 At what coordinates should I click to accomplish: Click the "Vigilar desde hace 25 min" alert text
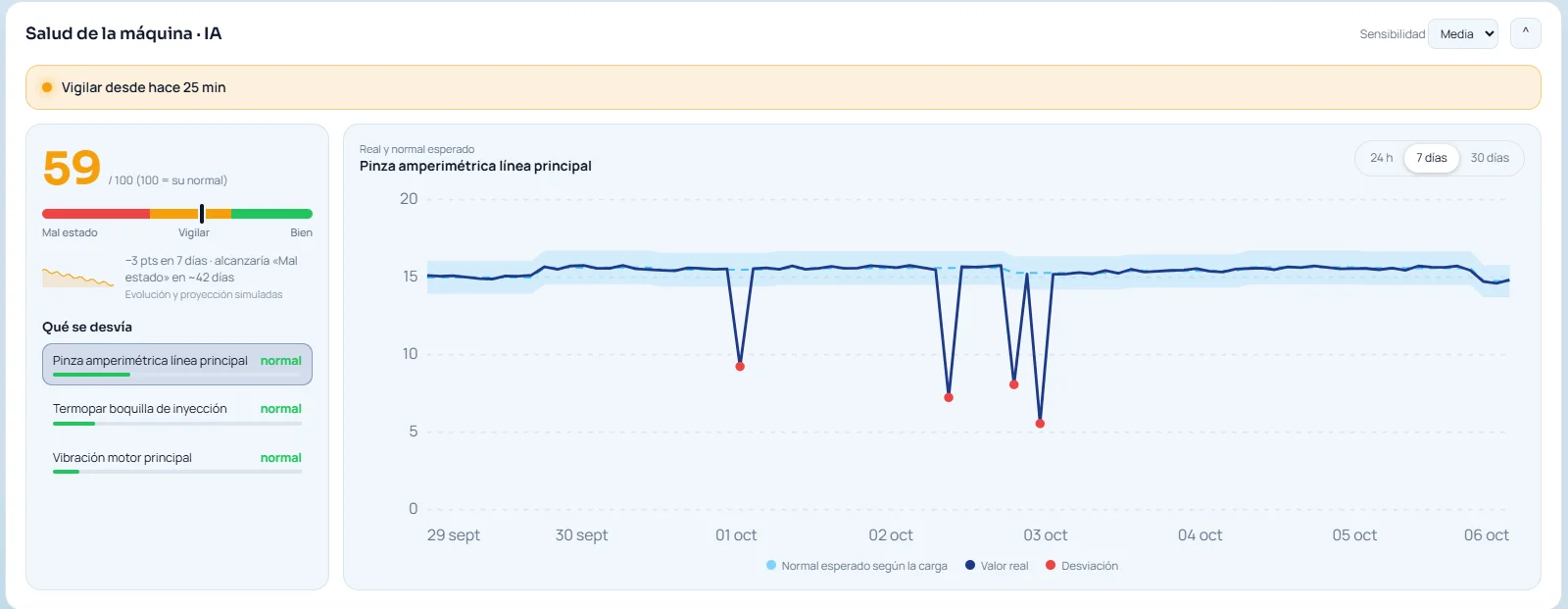[x=144, y=87]
